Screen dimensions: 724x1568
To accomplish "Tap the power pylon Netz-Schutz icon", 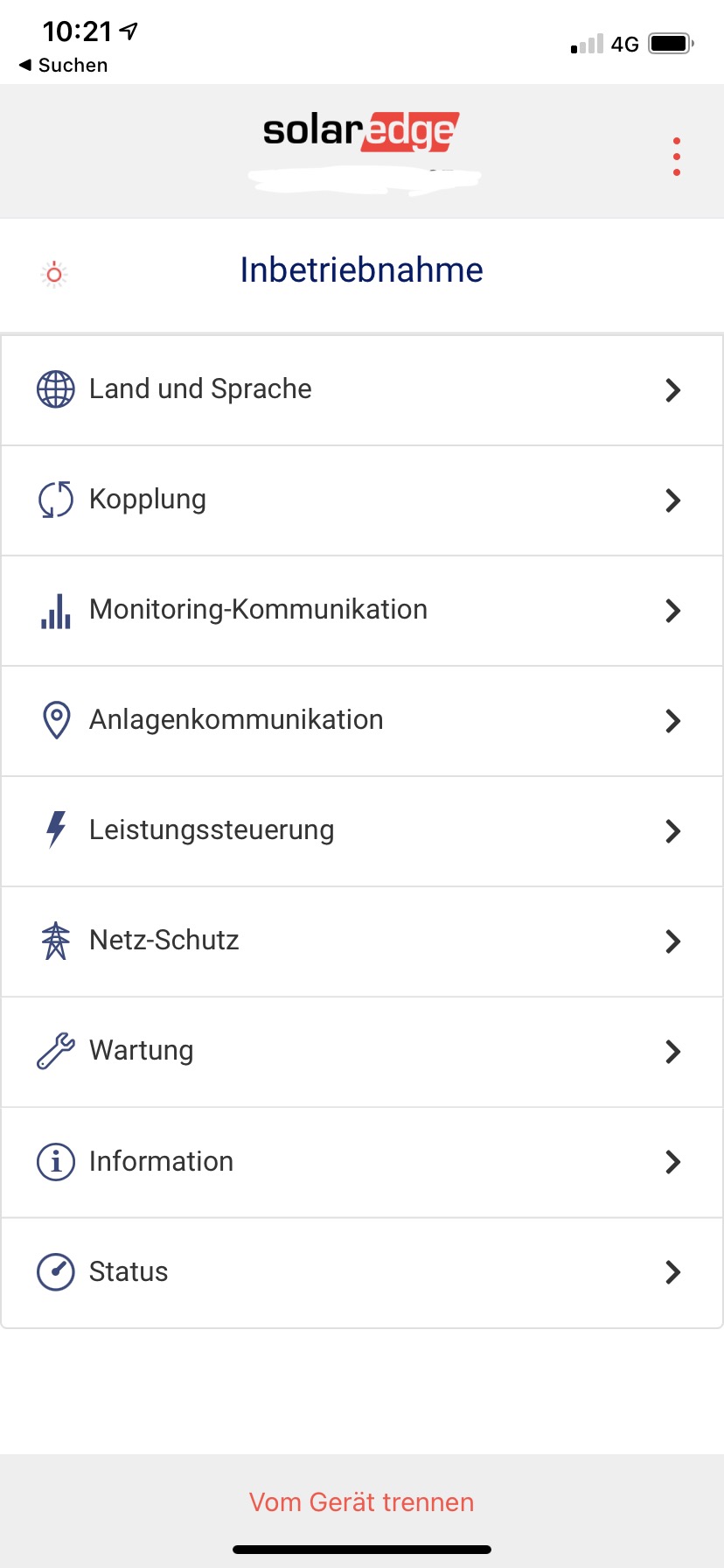I will (x=55, y=941).
